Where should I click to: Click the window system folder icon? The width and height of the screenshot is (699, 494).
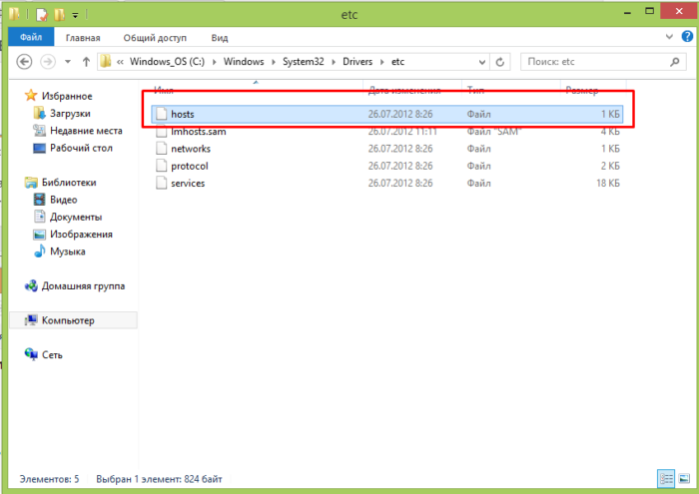click(14, 14)
